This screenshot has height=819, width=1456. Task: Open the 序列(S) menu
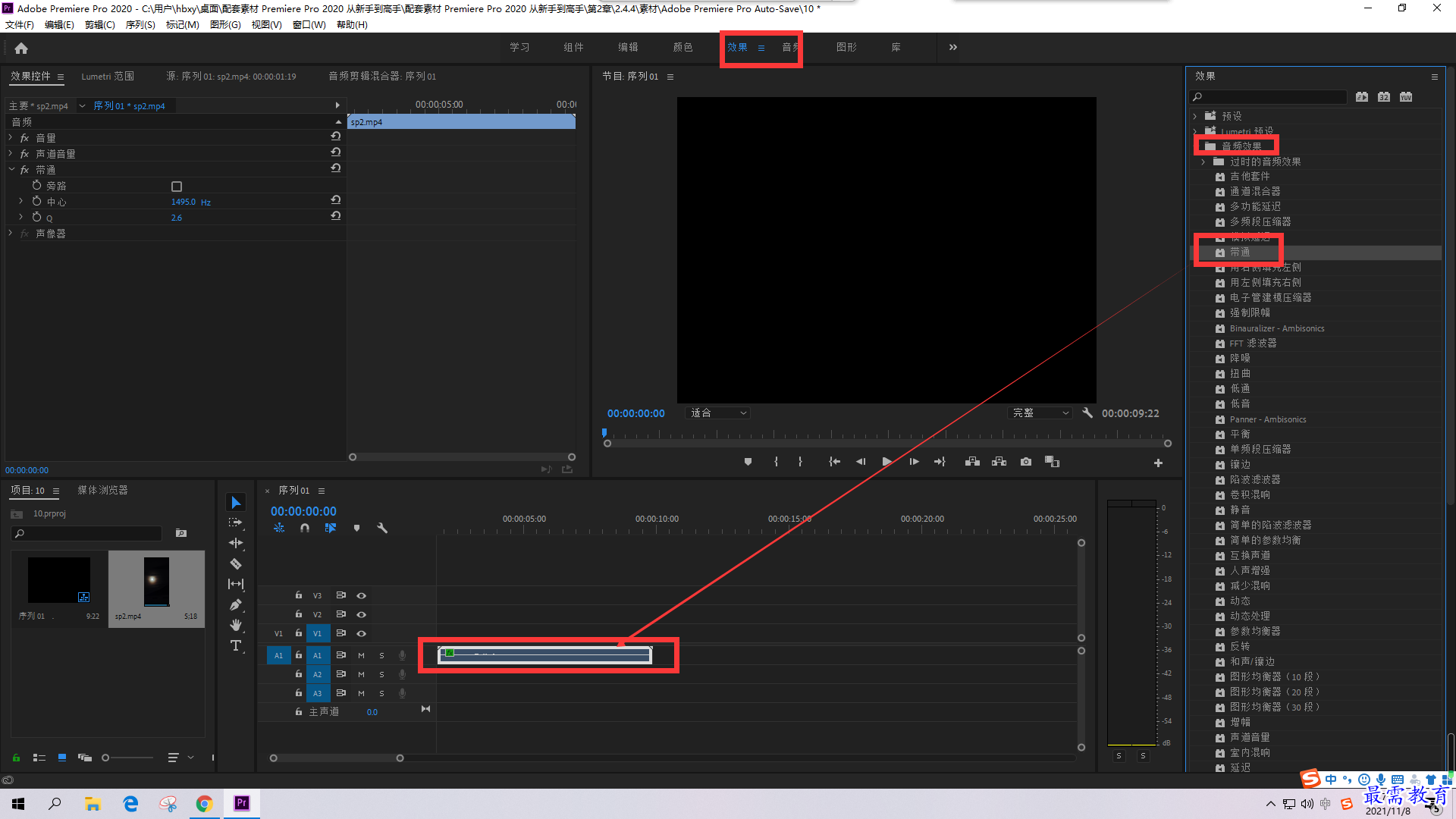(x=140, y=24)
